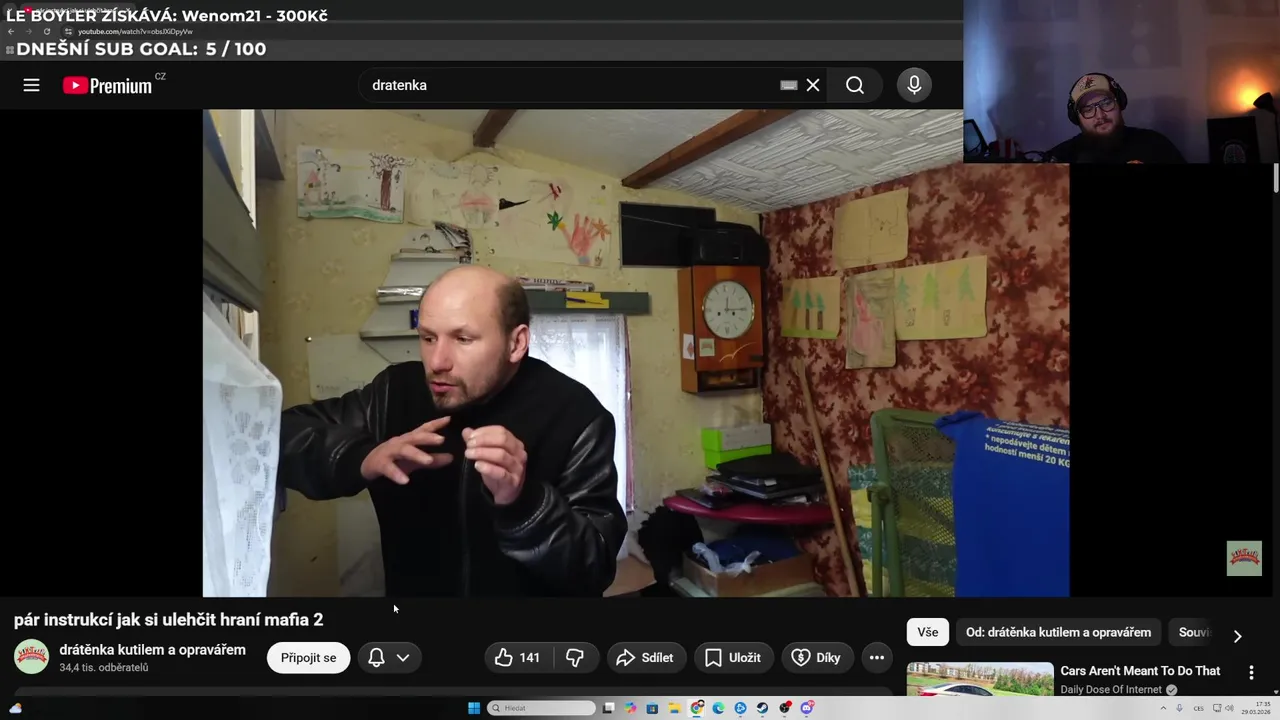Select Od: drátěnka kutilem a opravářem chip
1280x720 pixels.
click(1058, 632)
